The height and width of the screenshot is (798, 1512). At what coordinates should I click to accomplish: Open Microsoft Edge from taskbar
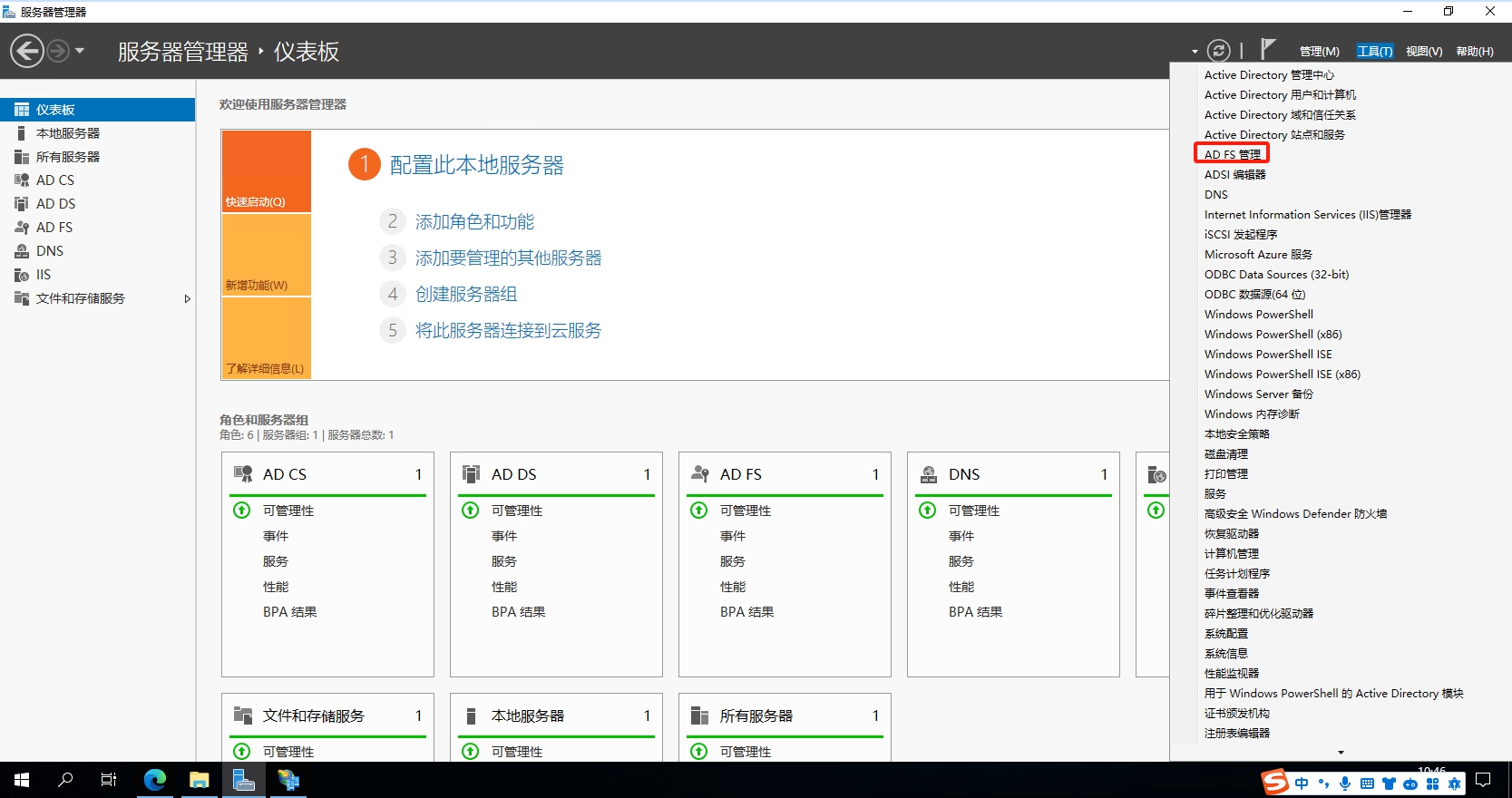(155, 780)
